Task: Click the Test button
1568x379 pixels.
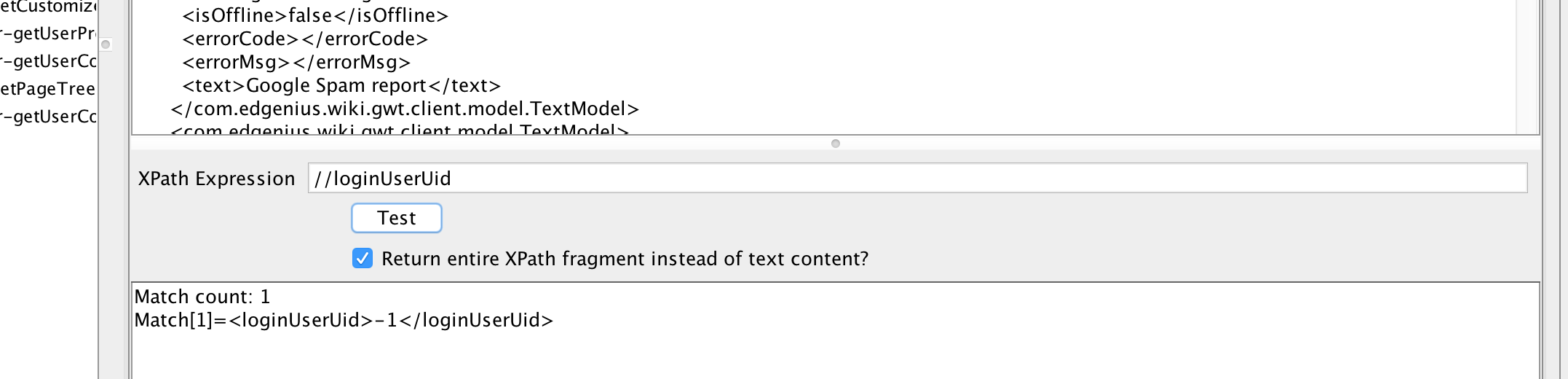Action: tap(396, 218)
